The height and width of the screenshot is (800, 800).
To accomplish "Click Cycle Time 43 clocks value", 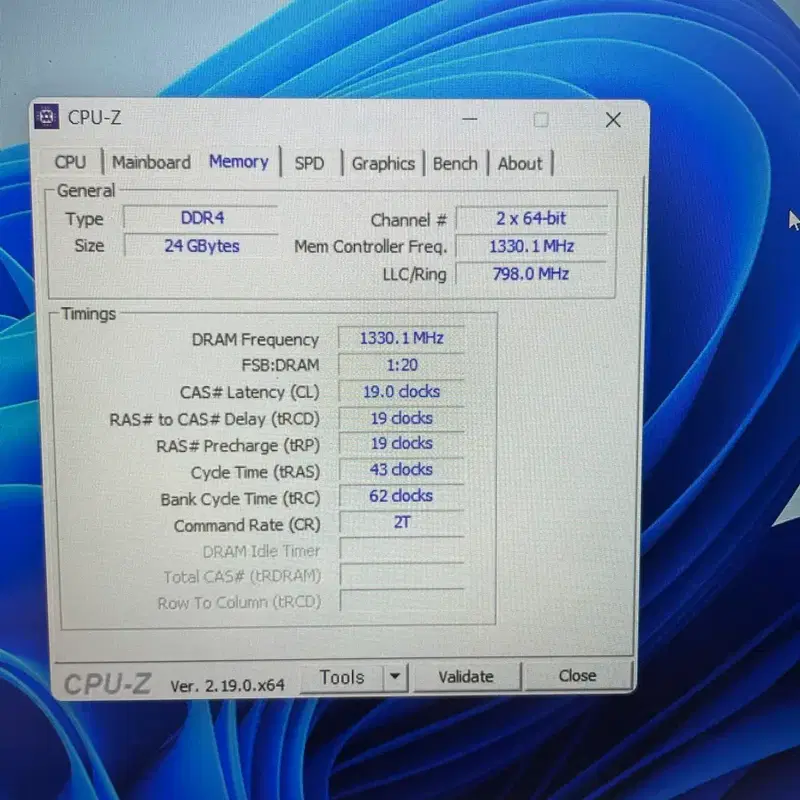I will coord(402,469).
